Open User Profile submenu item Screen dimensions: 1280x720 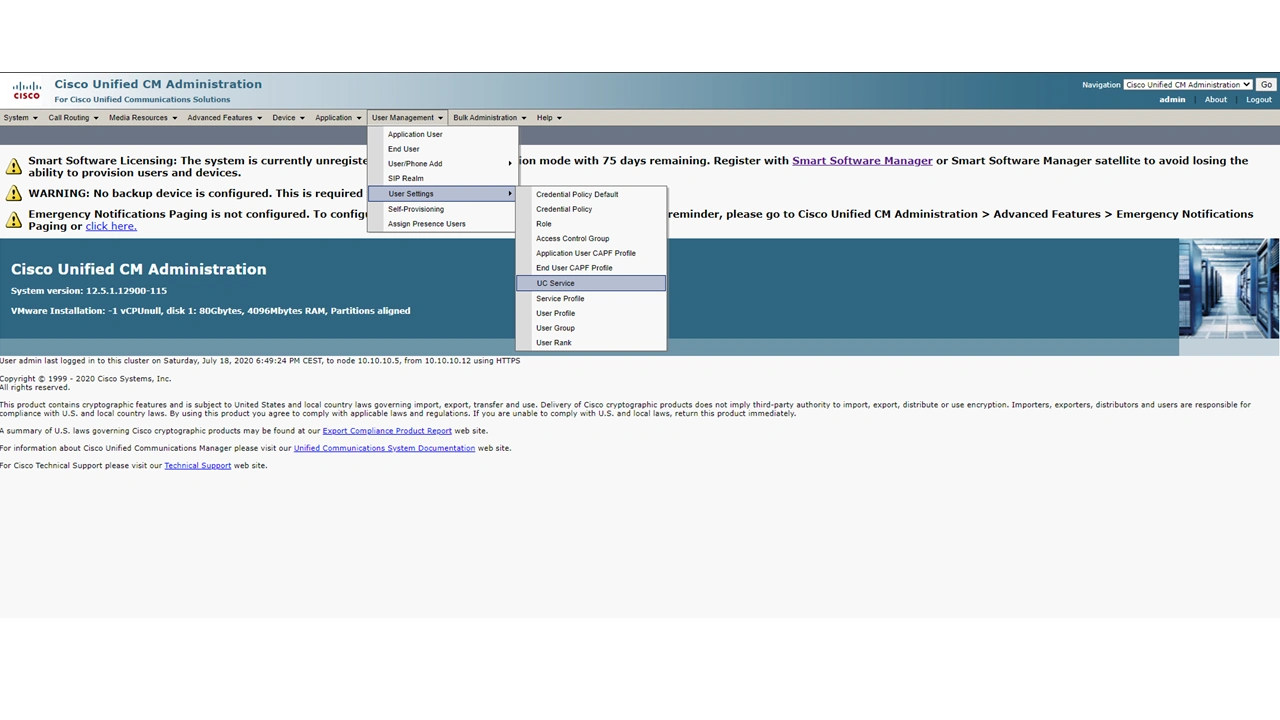click(x=591, y=313)
